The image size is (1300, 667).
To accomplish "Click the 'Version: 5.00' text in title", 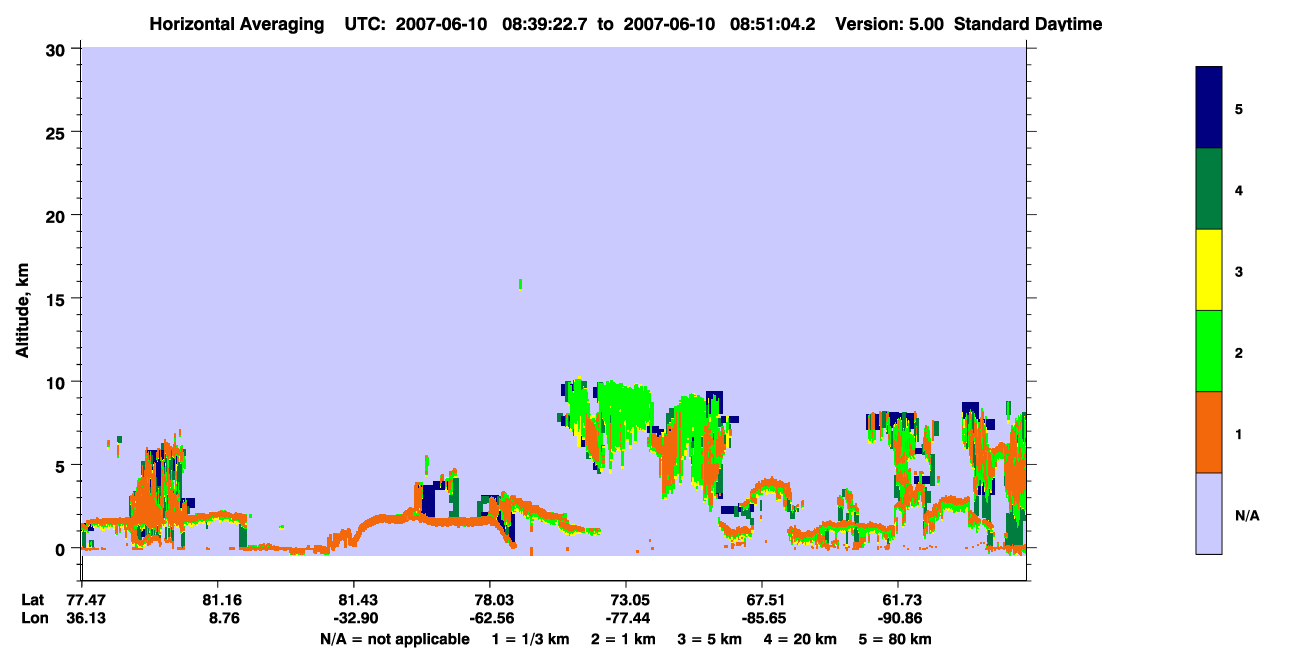I will tap(891, 24).
